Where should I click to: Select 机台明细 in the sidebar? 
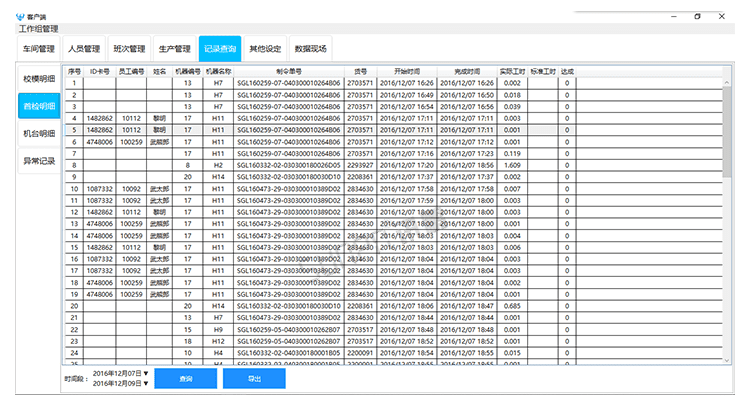tap(39, 132)
